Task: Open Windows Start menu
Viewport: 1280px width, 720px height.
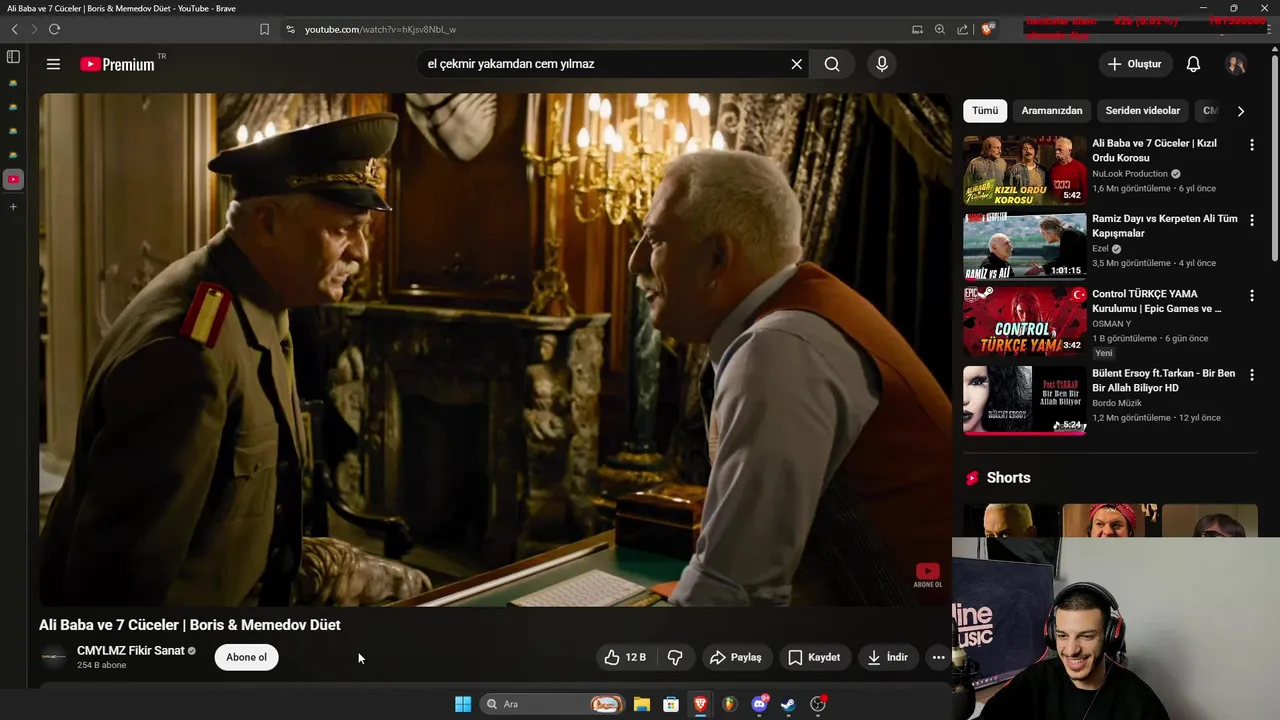Action: (463, 704)
